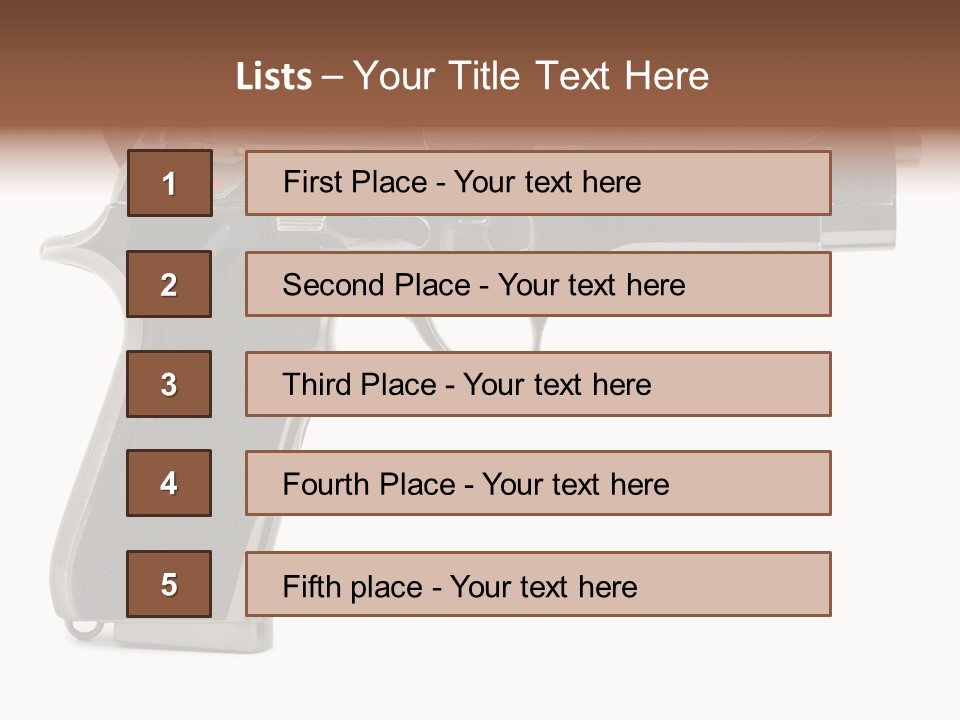Image resolution: width=960 pixels, height=720 pixels.
Task: Click the number 1 box
Action: tap(170, 183)
